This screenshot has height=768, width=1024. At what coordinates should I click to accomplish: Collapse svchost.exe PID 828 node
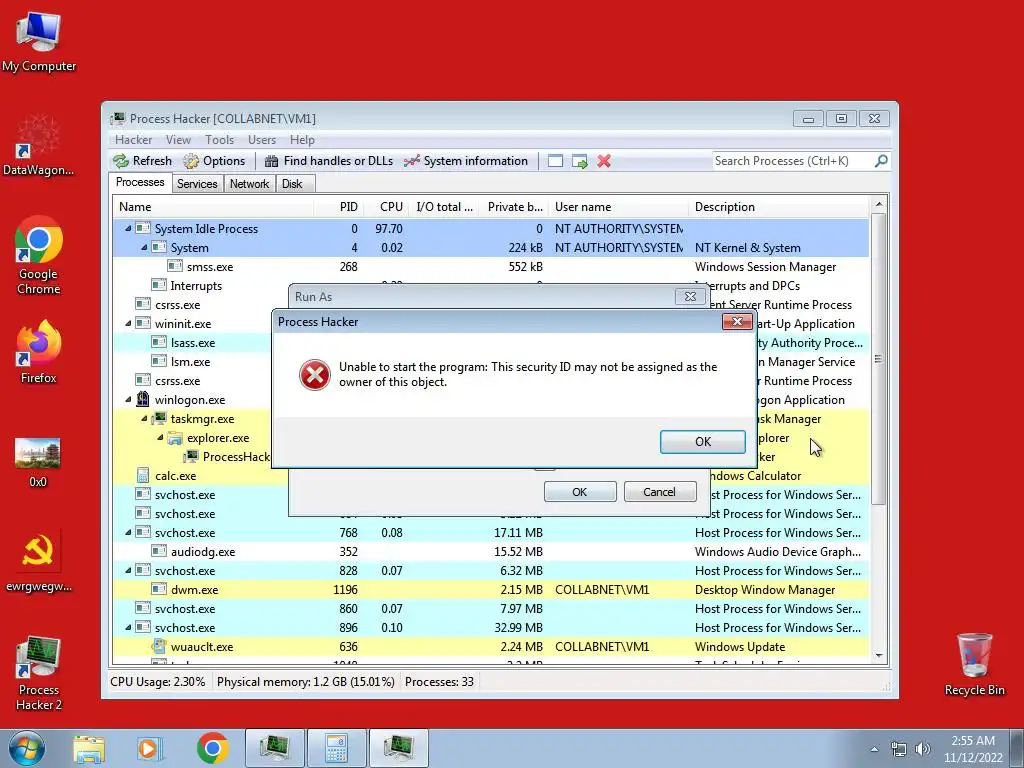128,570
